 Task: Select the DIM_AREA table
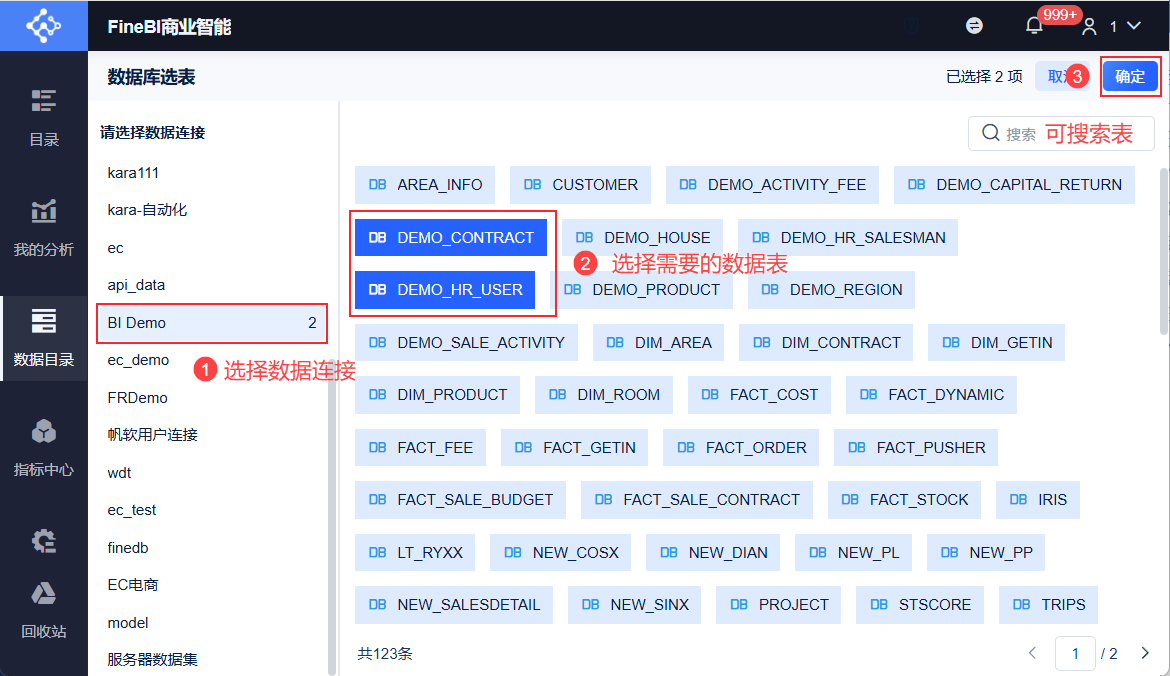coord(658,342)
